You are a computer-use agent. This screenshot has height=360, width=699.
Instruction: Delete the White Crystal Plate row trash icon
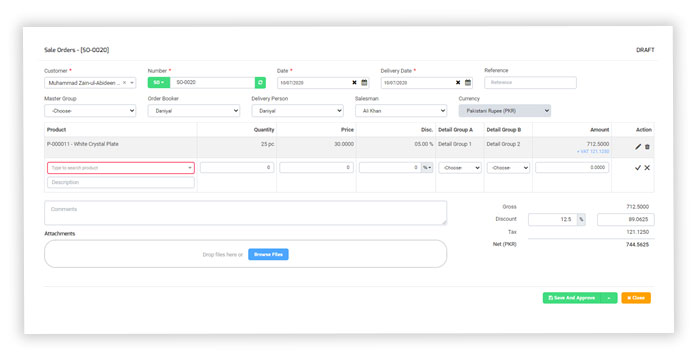(x=647, y=147)
